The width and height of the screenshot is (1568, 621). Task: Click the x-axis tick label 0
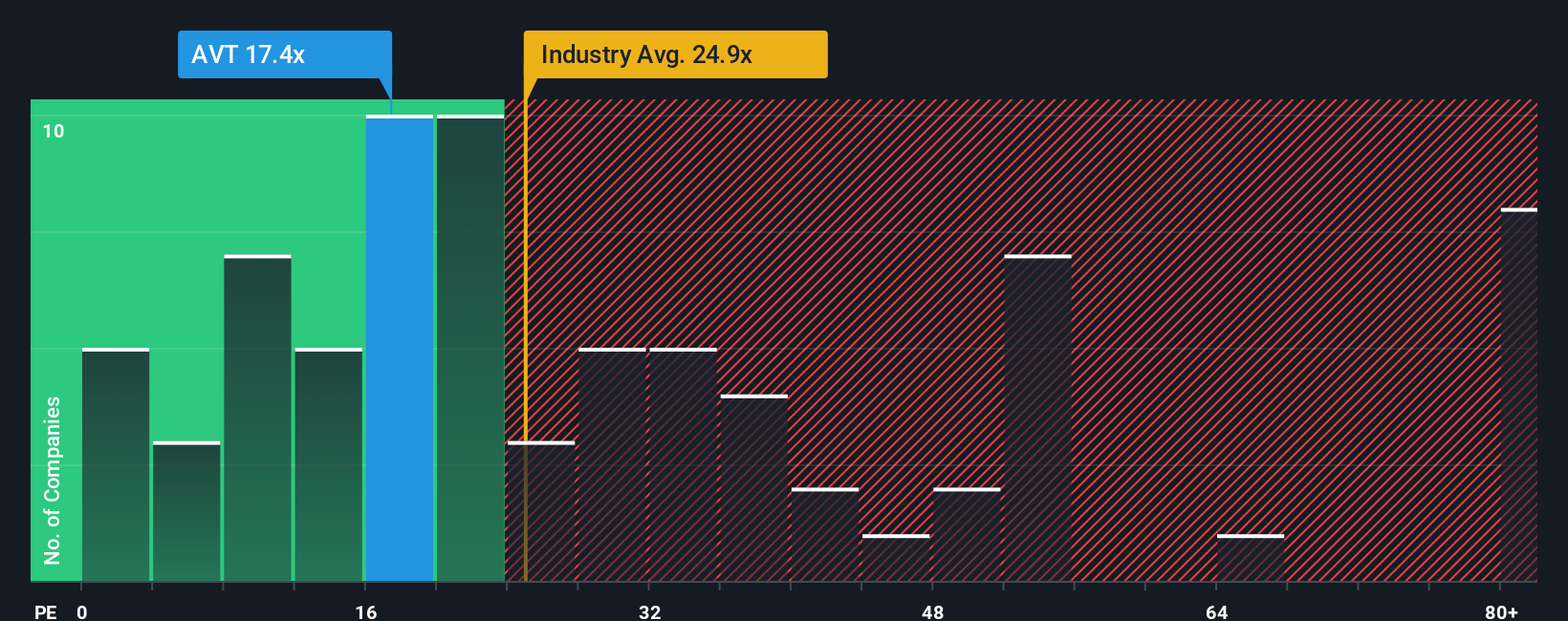[x=82, y=611]
